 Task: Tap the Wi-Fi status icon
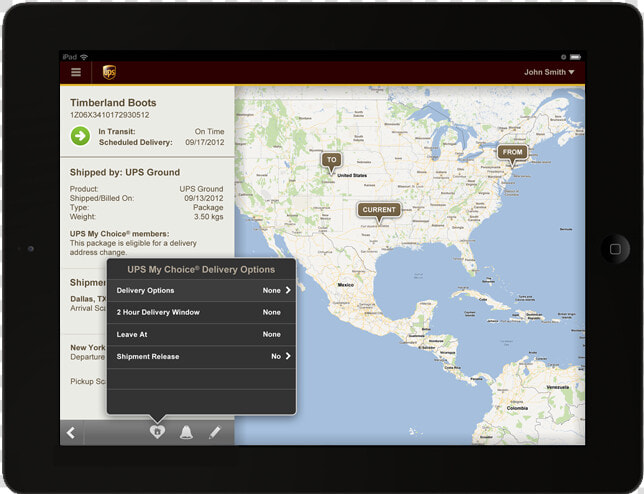(84, 57)
